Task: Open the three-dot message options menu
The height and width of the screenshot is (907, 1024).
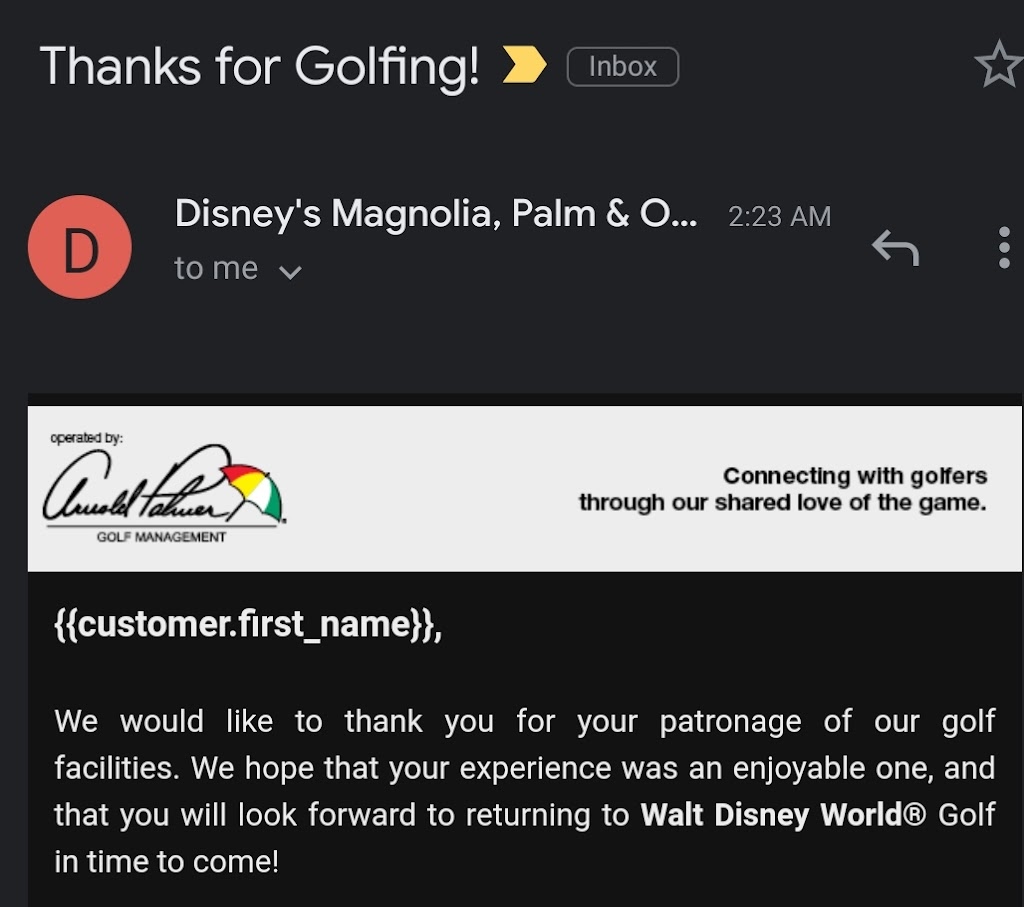Action: [x=1004, y=247]
